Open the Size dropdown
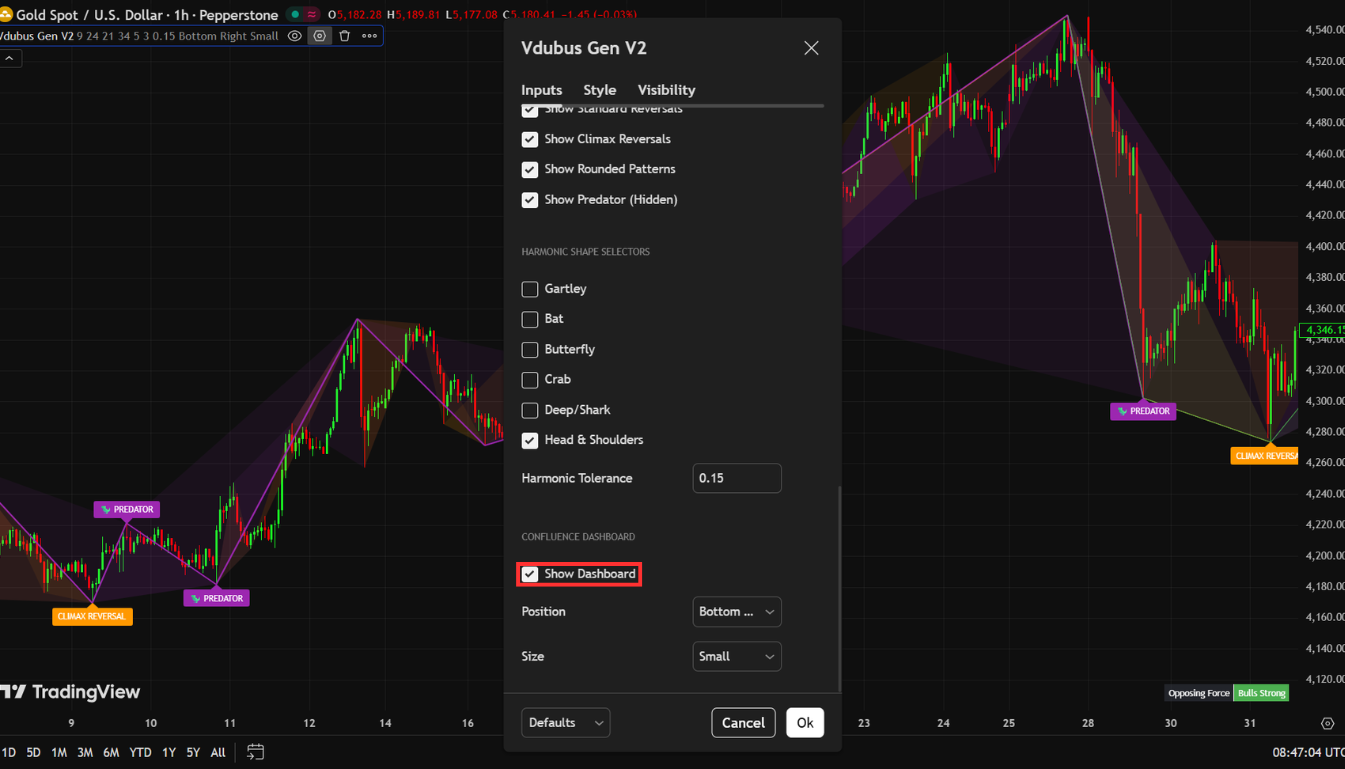The width and height of the screenshot is (1345, 769). pyautogui.click(x=737, y=656)
